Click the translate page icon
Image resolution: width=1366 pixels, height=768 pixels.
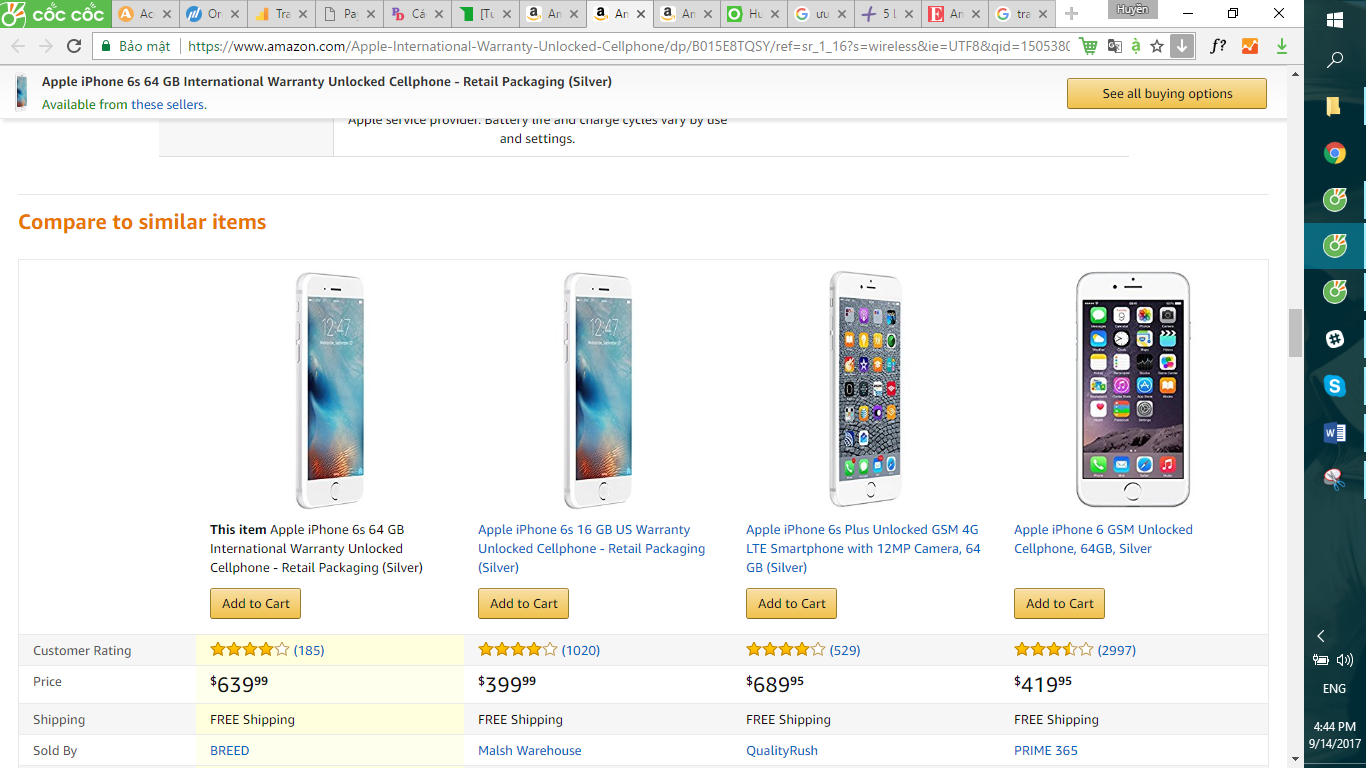1112,46
